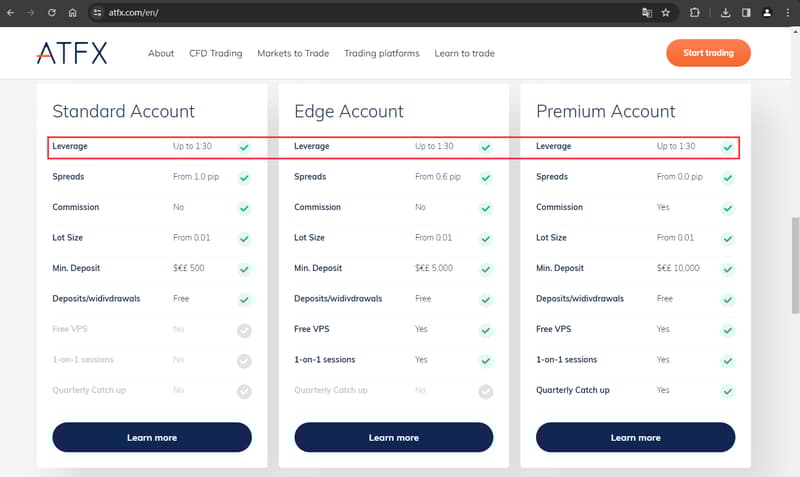This screenshot has height=477, width=800.
Task: Expand the CFD Trading nav menu
Action: point(215,54)
